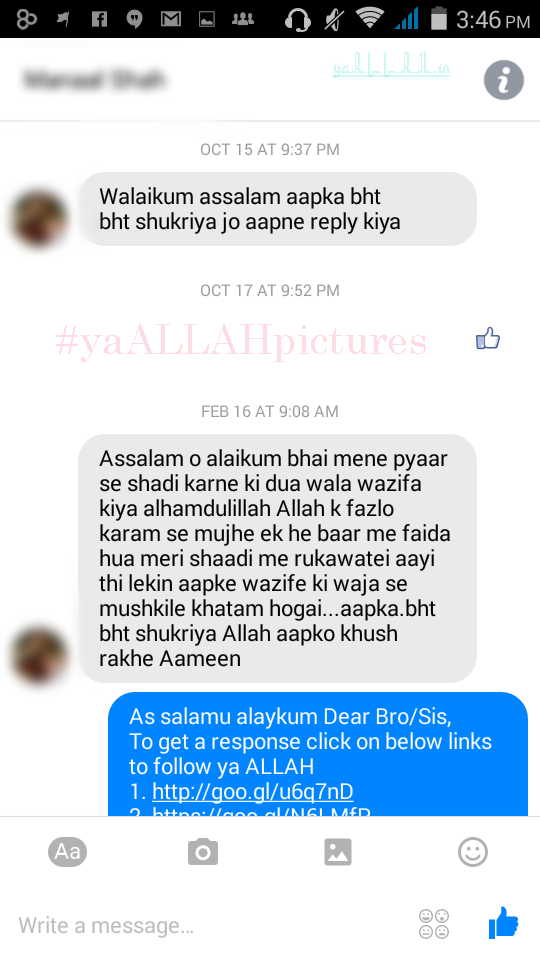540x960 pixels.
Task: Tap the Gmail notification icon in status bar
Action: tap(171, 19)
